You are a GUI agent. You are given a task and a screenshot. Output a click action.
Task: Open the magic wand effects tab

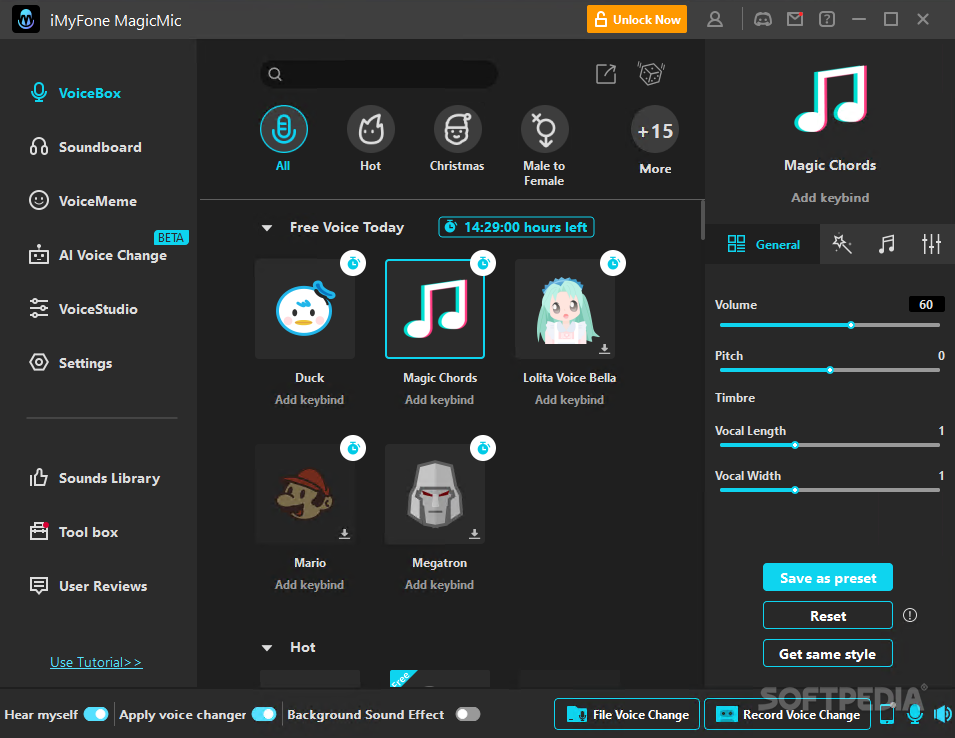842,244
